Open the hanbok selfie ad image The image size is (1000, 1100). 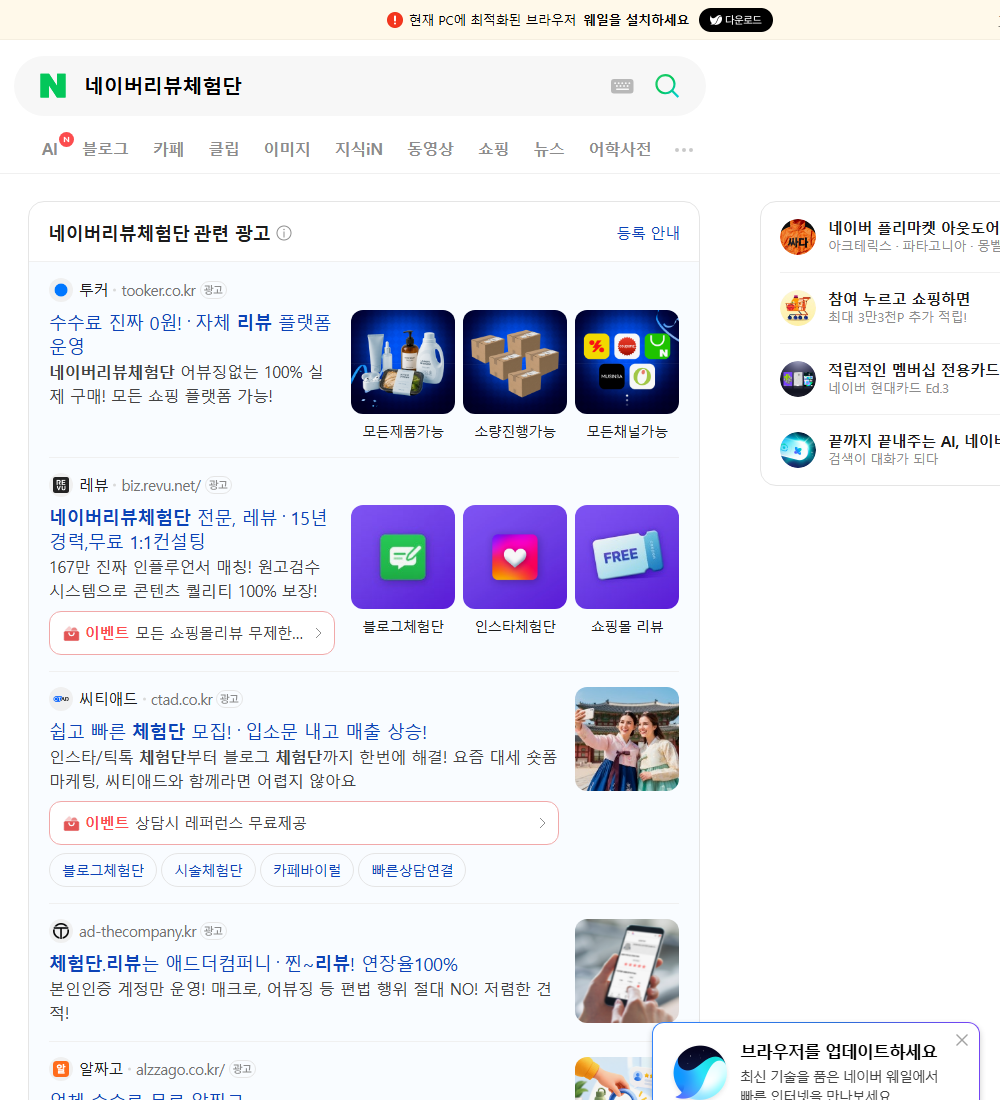tap(627, 739)
